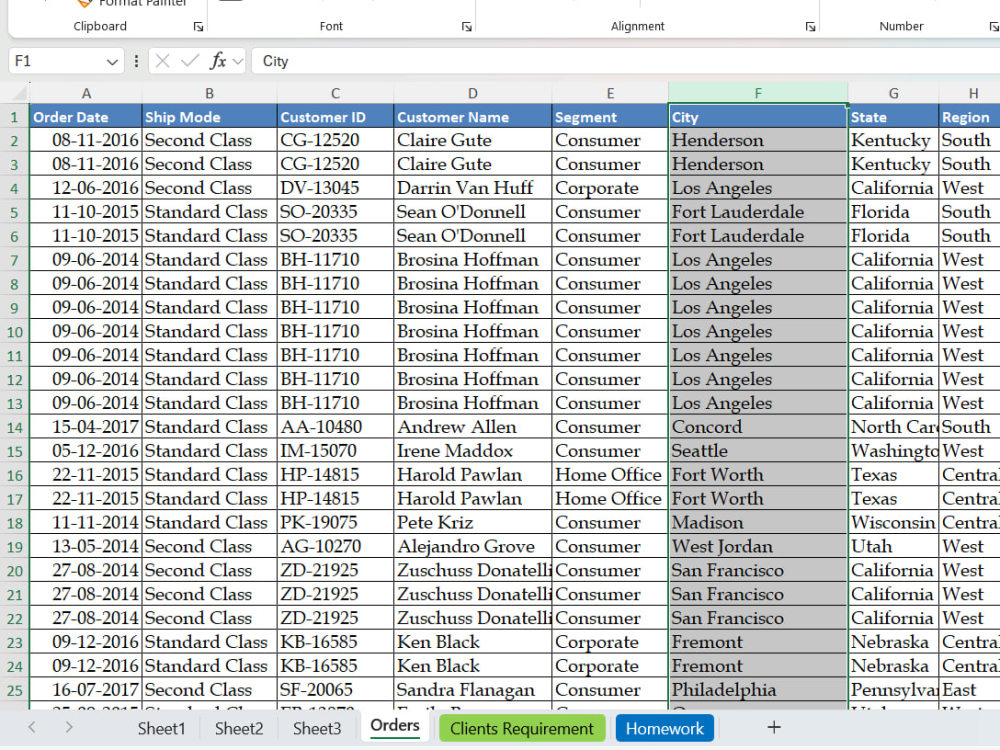The image size is (1000, 750).
Task: Select cell with Andrew Allen
Action: pos(473,427)
